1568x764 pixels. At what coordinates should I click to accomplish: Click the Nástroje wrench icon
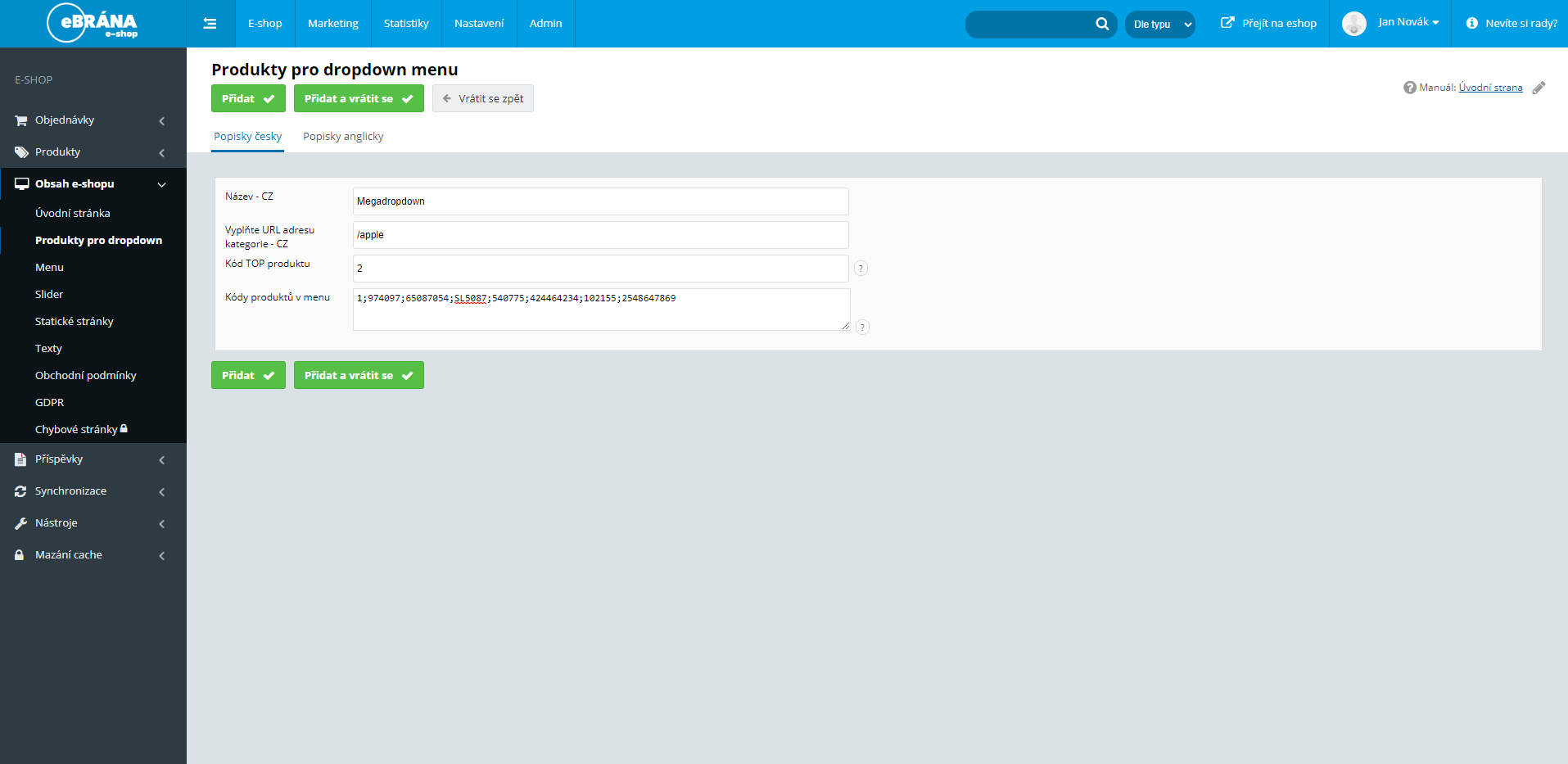coord(20,523)
